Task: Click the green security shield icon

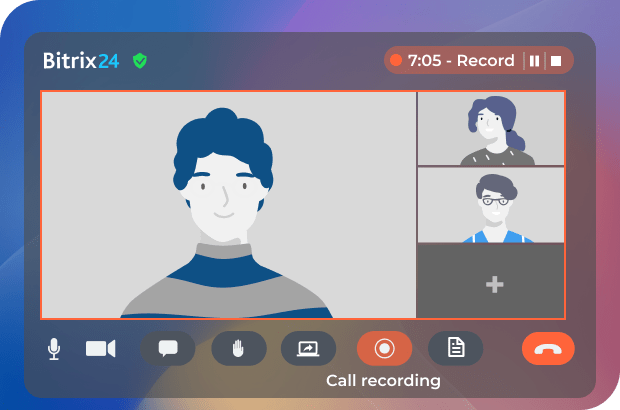Action: click(x=140, y=60)
